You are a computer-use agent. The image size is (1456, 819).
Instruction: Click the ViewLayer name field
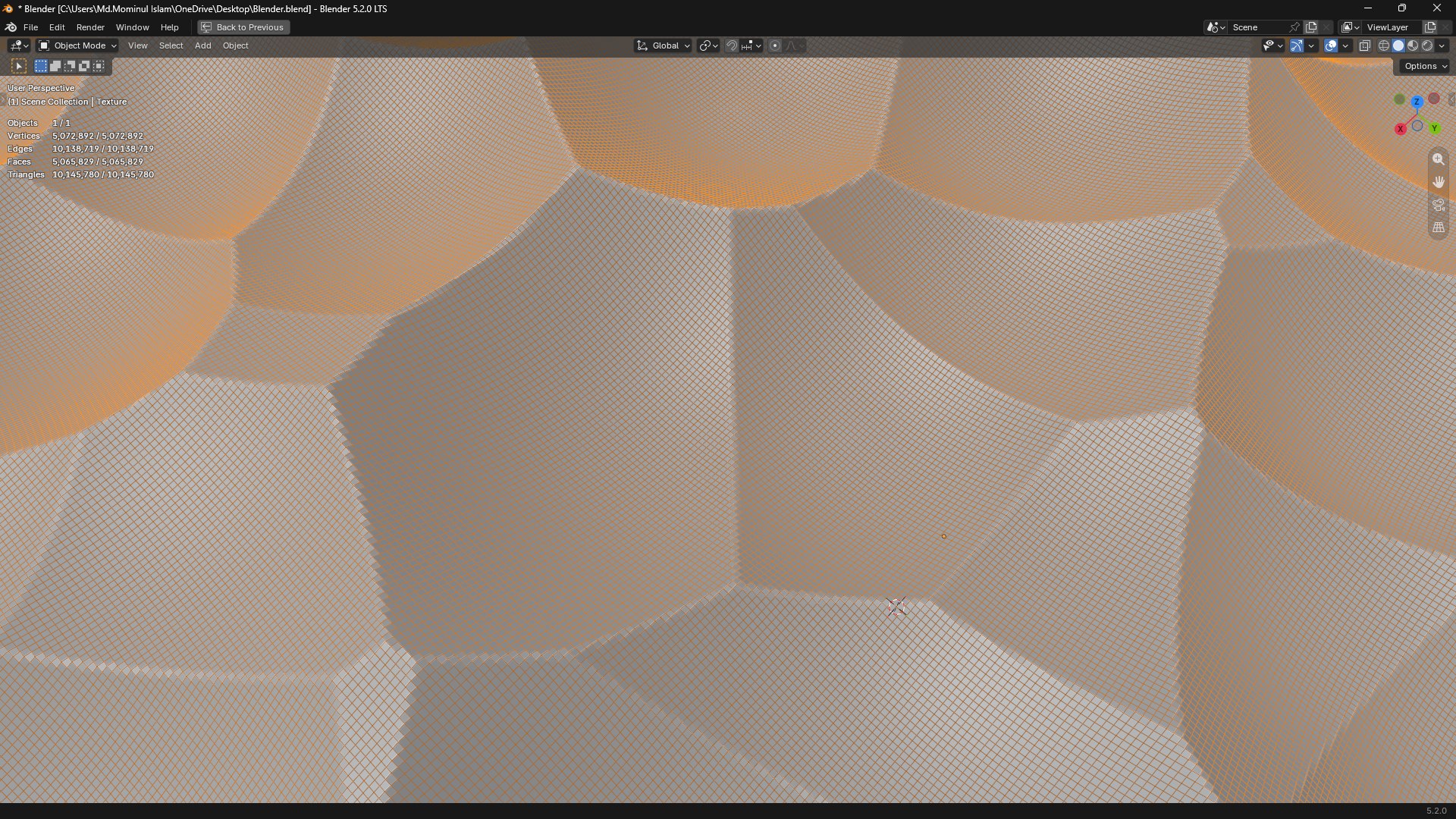(x=1392, y=27)
